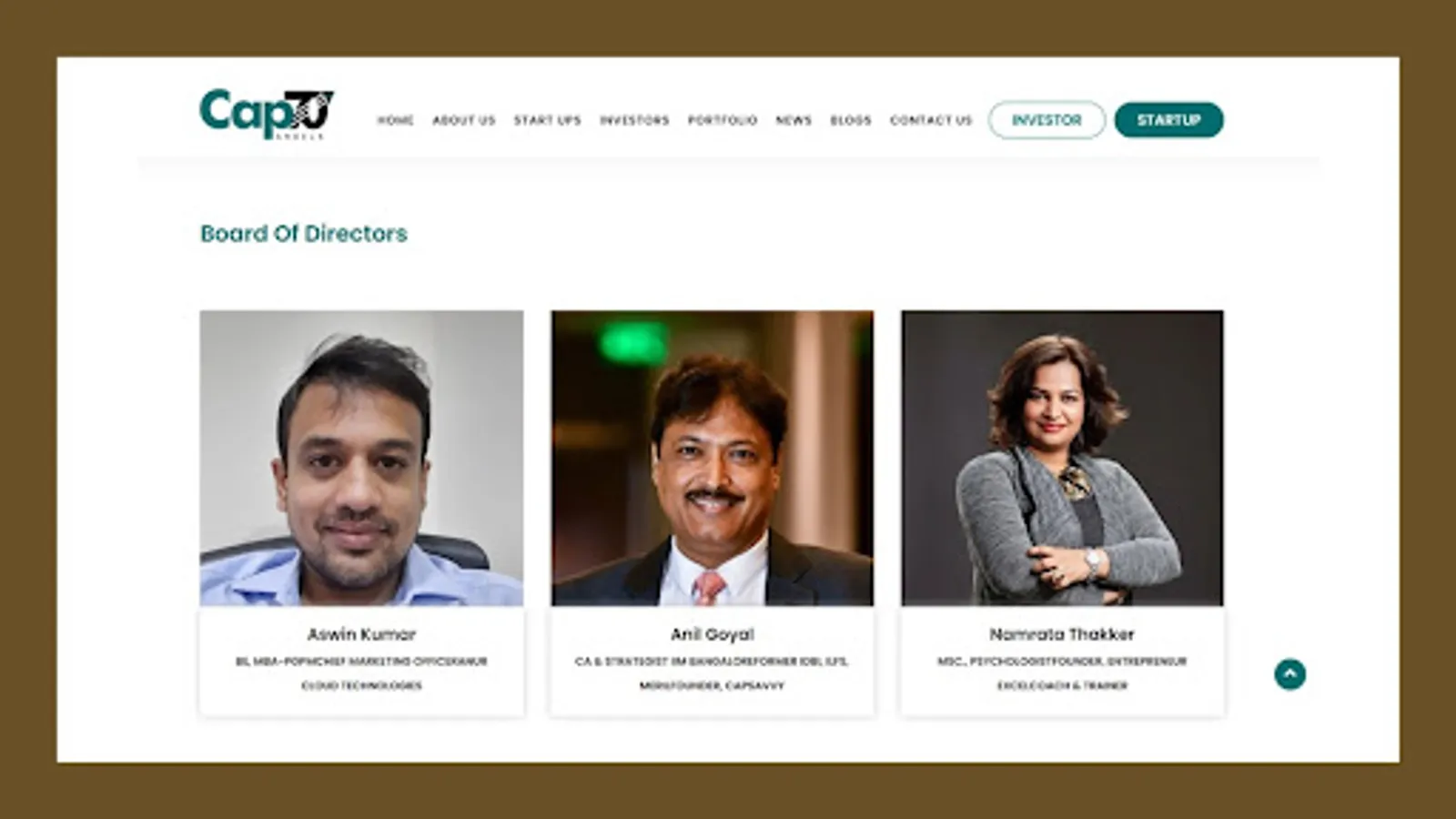Go to the About Us page
The width and height of the screenshot is (1456, 819).
tap(464, 120)
